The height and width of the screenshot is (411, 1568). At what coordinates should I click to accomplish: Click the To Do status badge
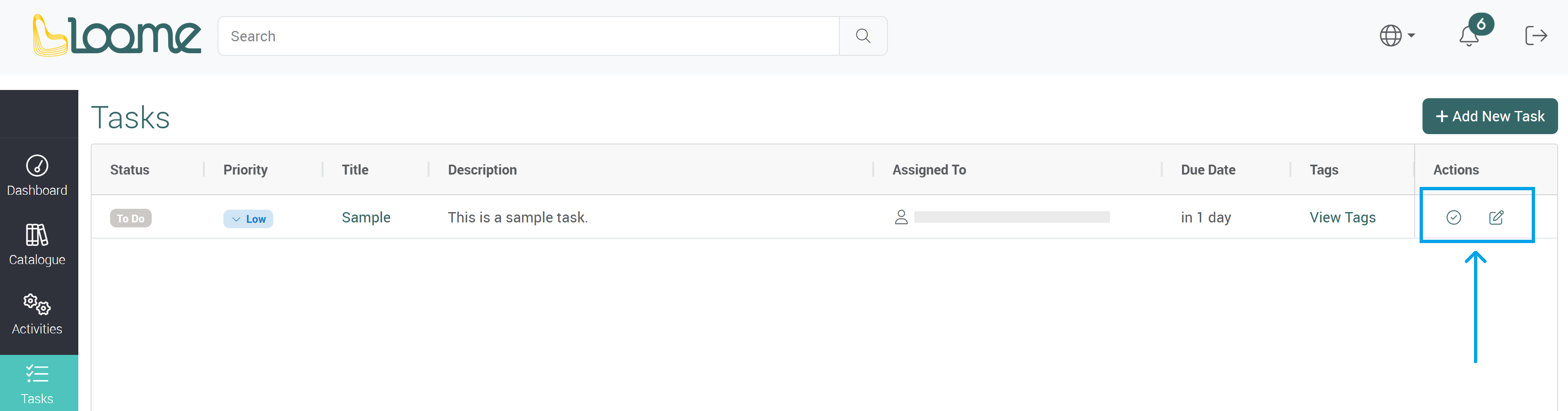coord(131,218)
